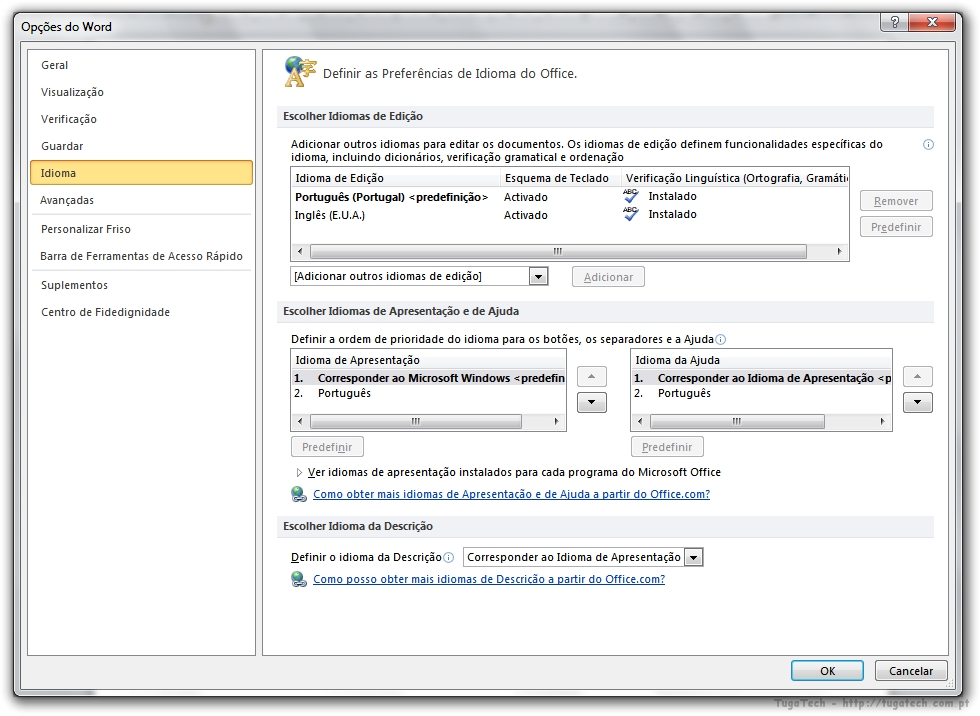Click the 'Esquema de Teclado' column header
Screen dimensions: 980x716
(561, 178)
